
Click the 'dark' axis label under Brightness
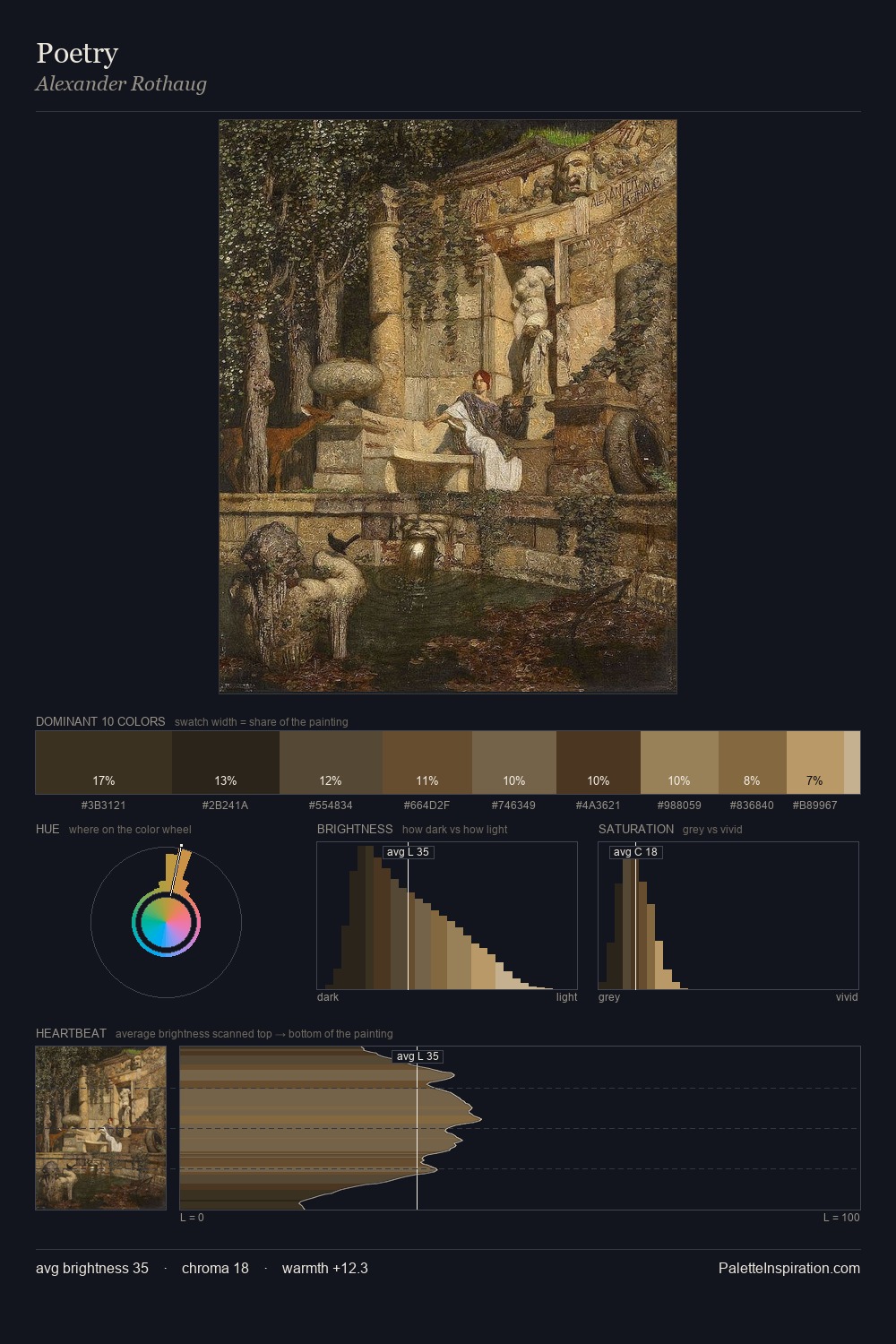pos(328,997)
